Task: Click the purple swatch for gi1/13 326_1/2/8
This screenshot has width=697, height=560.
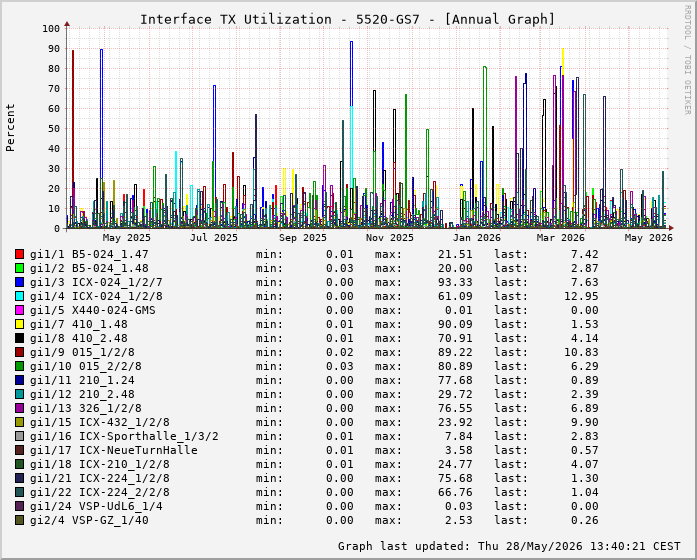Action: pyautogui.click(x=19, y=408)
